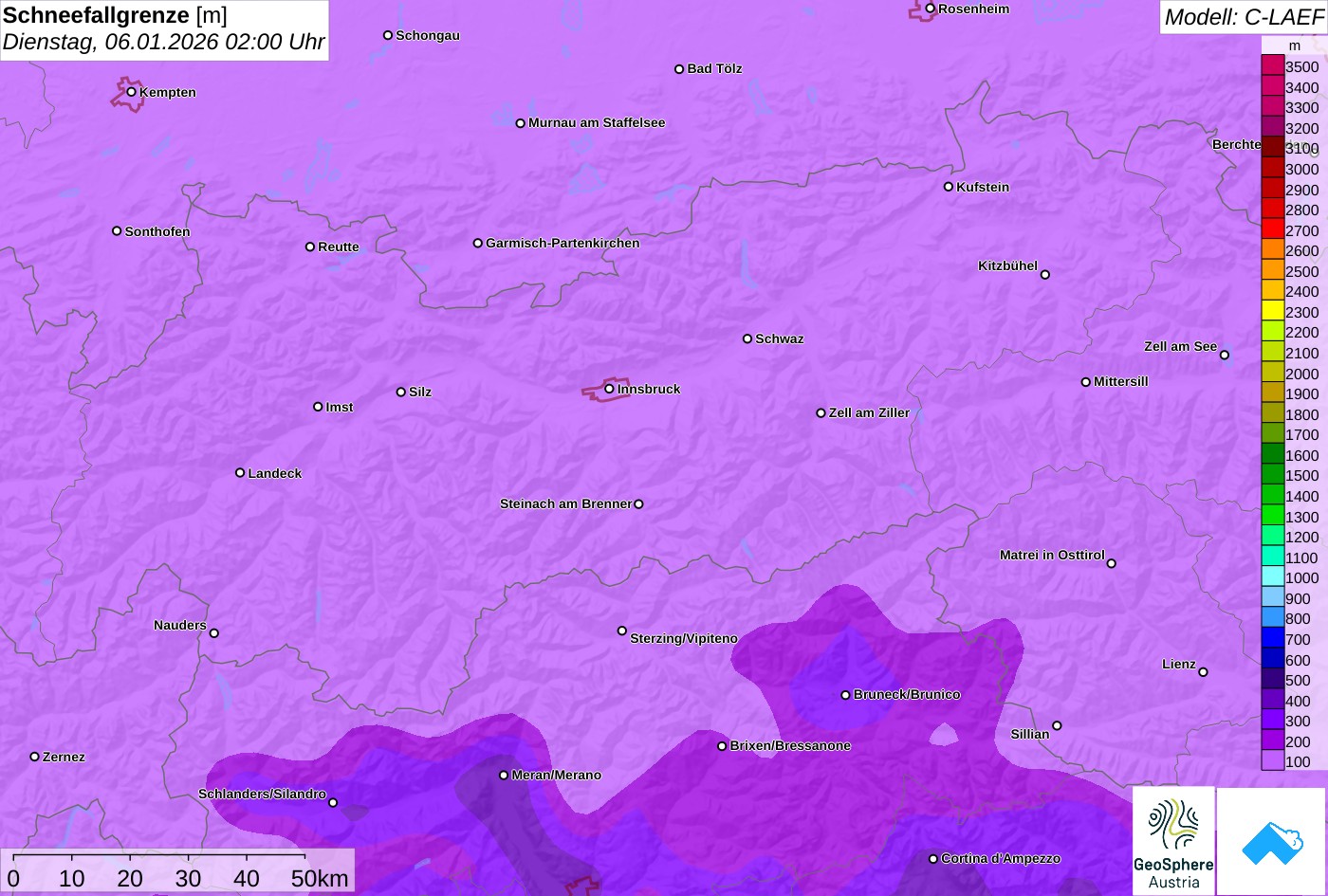Click the Rosenheim city marker dot
1328x896 pixels.
[x=931, y=9]
